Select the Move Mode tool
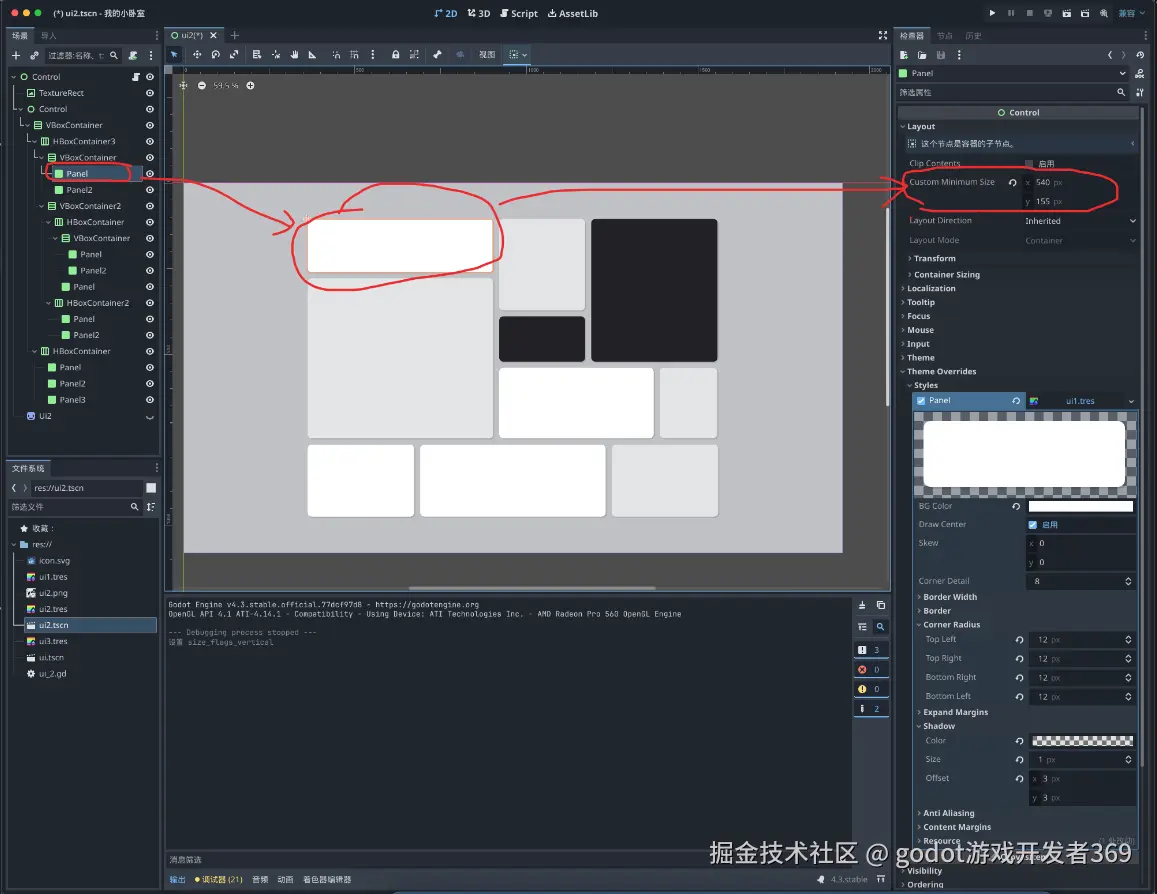1157x894 pixels. [x=197, y=55]
